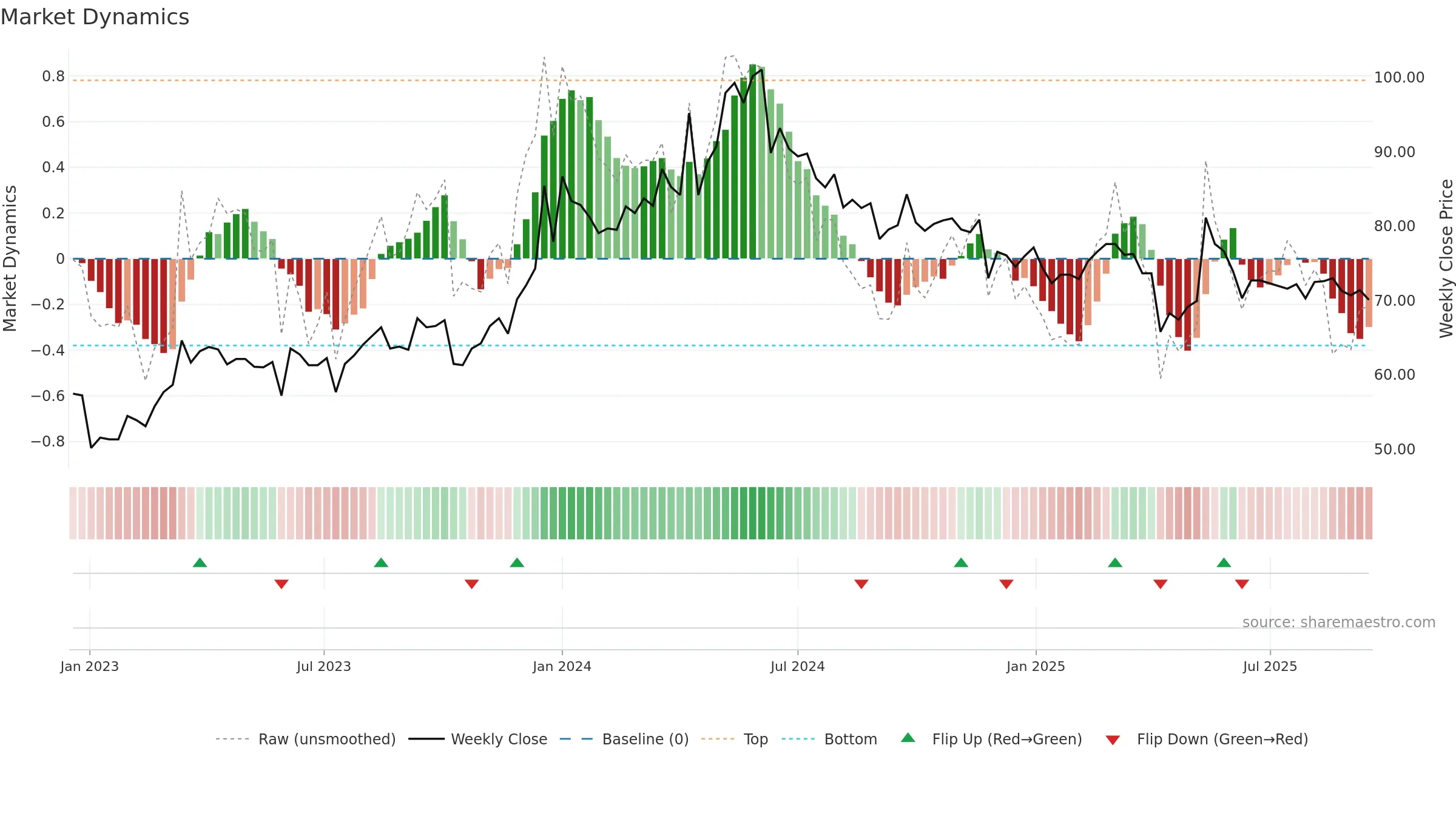Image resolution: width=1456 pixels, height=819 pixels.
Task: Select the flip-up marker in November 2024
Action: (x=961, y=562)
